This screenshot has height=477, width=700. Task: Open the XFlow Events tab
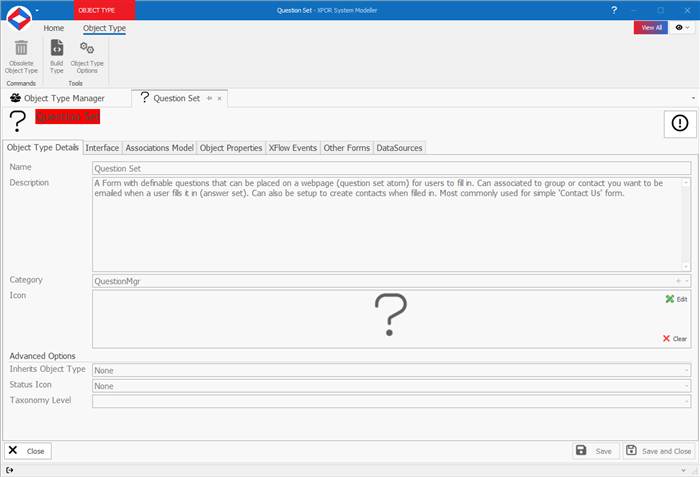click(293, 148)
